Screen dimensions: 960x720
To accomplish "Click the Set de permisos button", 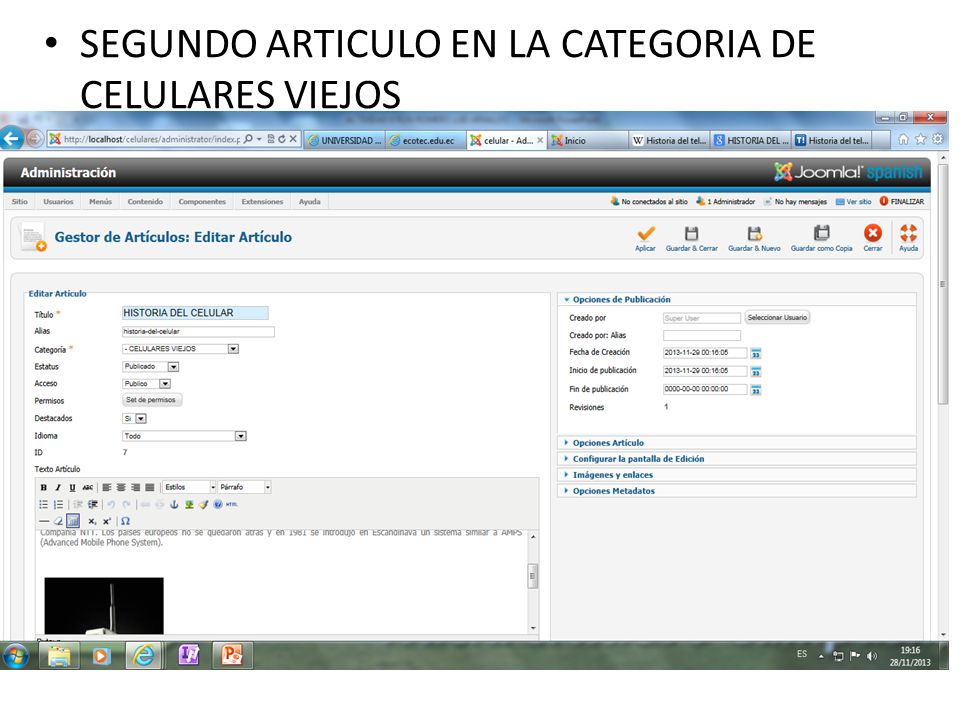I will click(151, 400).
